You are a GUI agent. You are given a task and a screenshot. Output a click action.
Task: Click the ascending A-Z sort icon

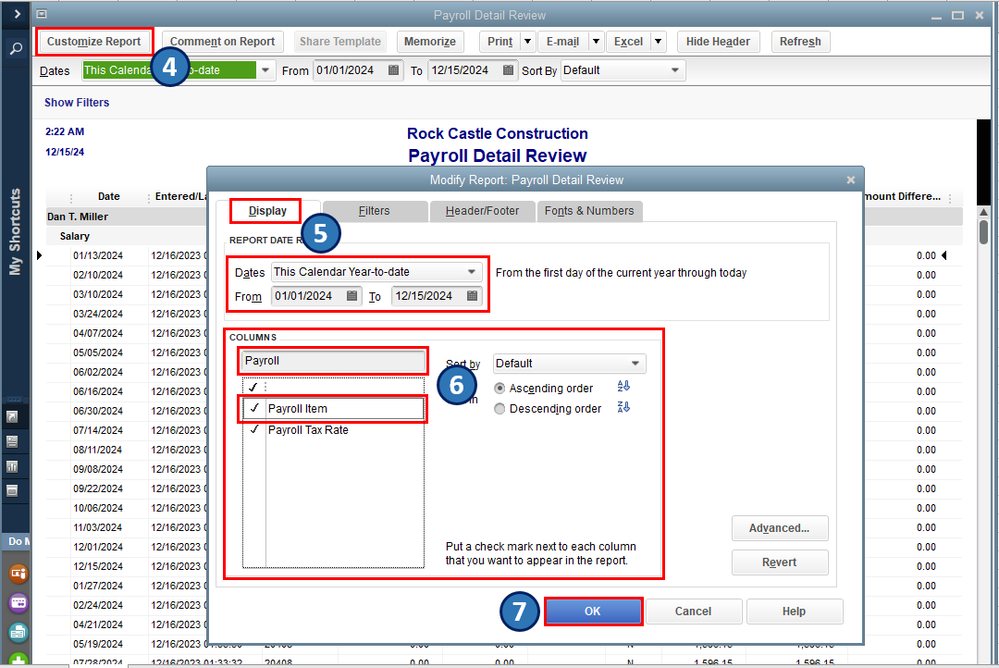click(624, 386)
